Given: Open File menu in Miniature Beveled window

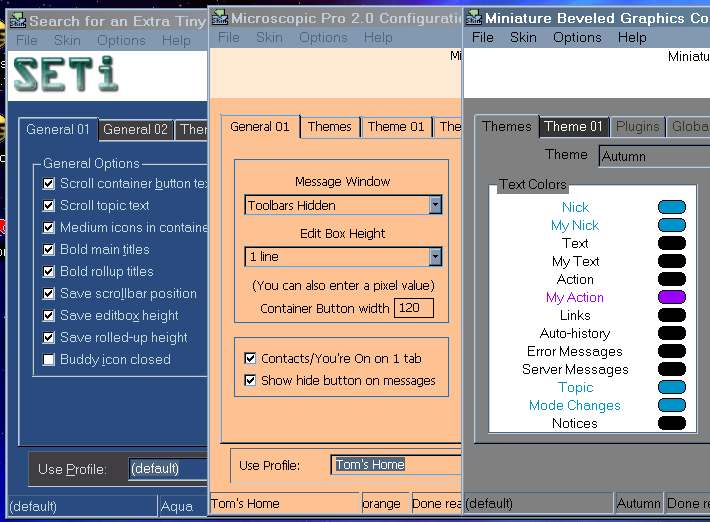Looking at the screenshot, I should 483,38.
